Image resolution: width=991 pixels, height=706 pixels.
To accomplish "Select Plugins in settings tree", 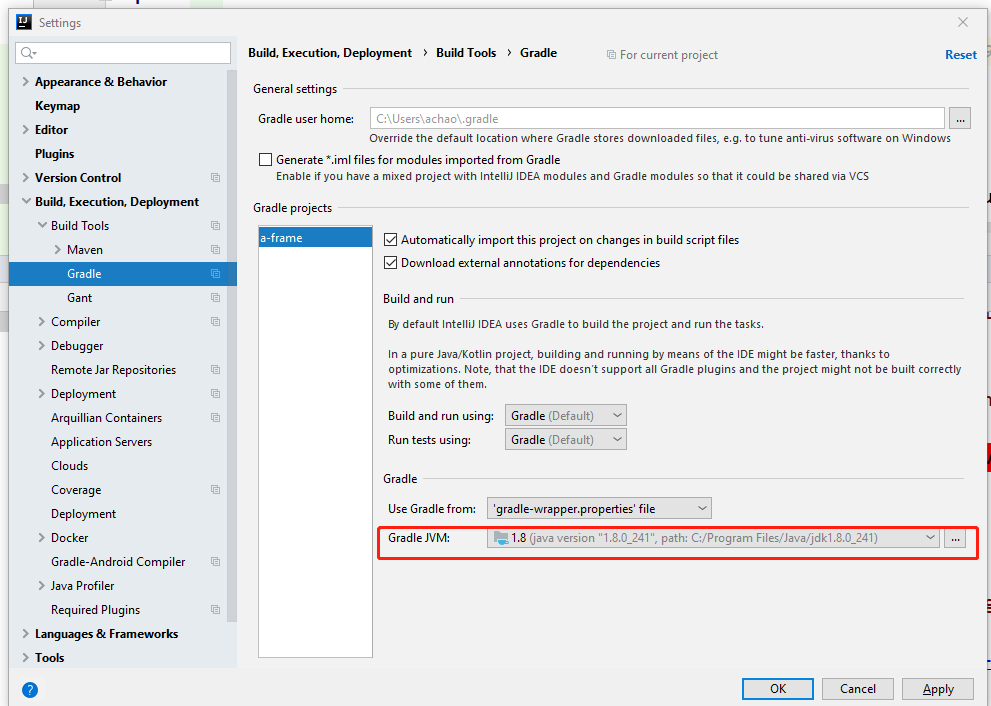I will pyautogui.click(x=54, y=154).
